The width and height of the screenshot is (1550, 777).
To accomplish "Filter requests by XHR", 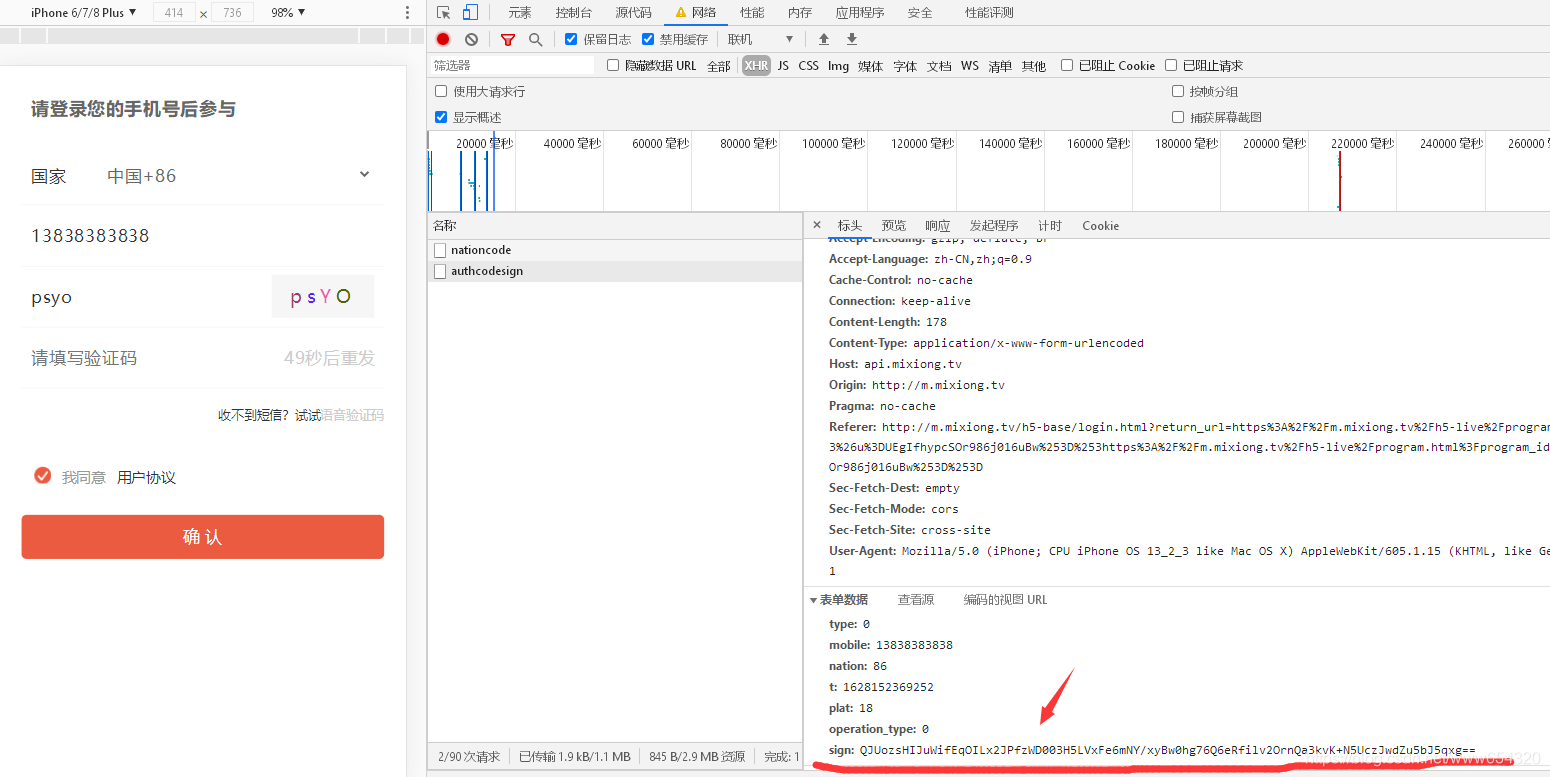I will (x=756, y=66).
